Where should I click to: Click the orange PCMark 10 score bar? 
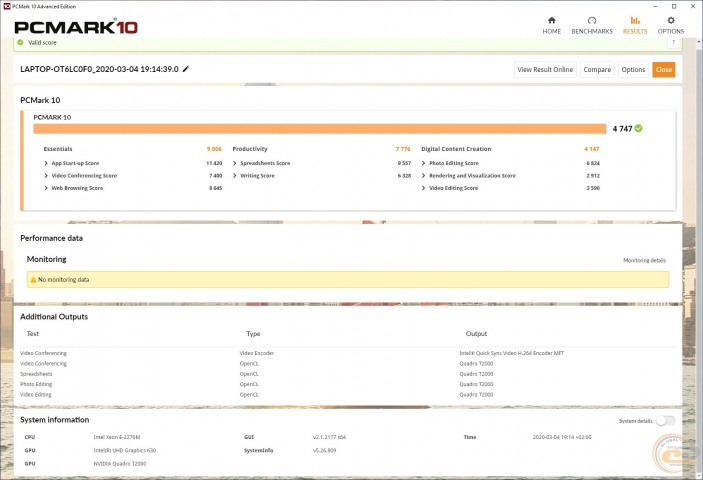coord(319,129)
